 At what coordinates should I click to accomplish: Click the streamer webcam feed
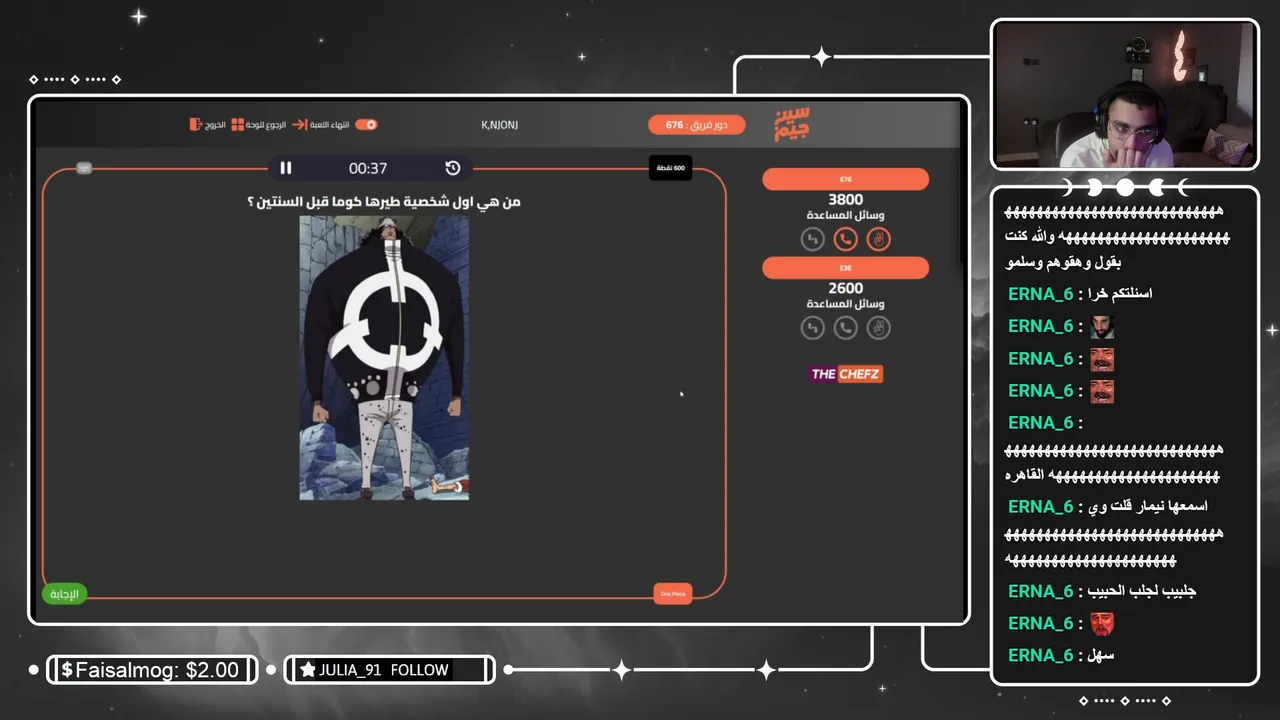click(1125, 95)
